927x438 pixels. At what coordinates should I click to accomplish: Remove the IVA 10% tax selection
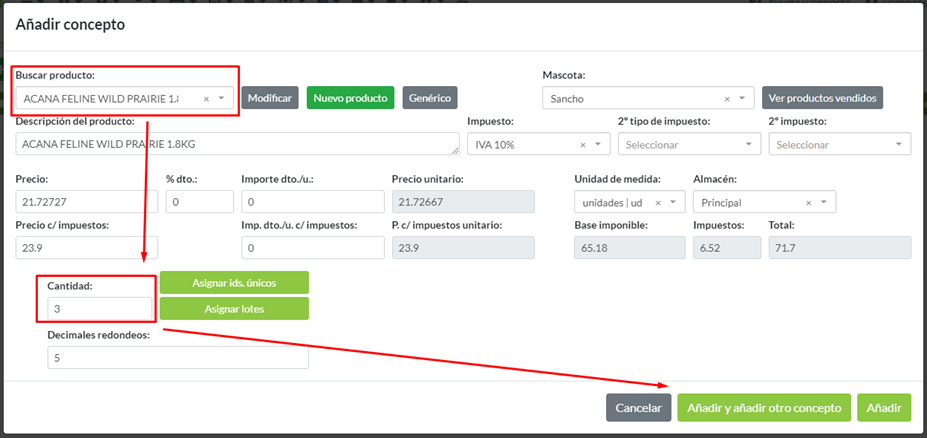[x=583, y=145]
